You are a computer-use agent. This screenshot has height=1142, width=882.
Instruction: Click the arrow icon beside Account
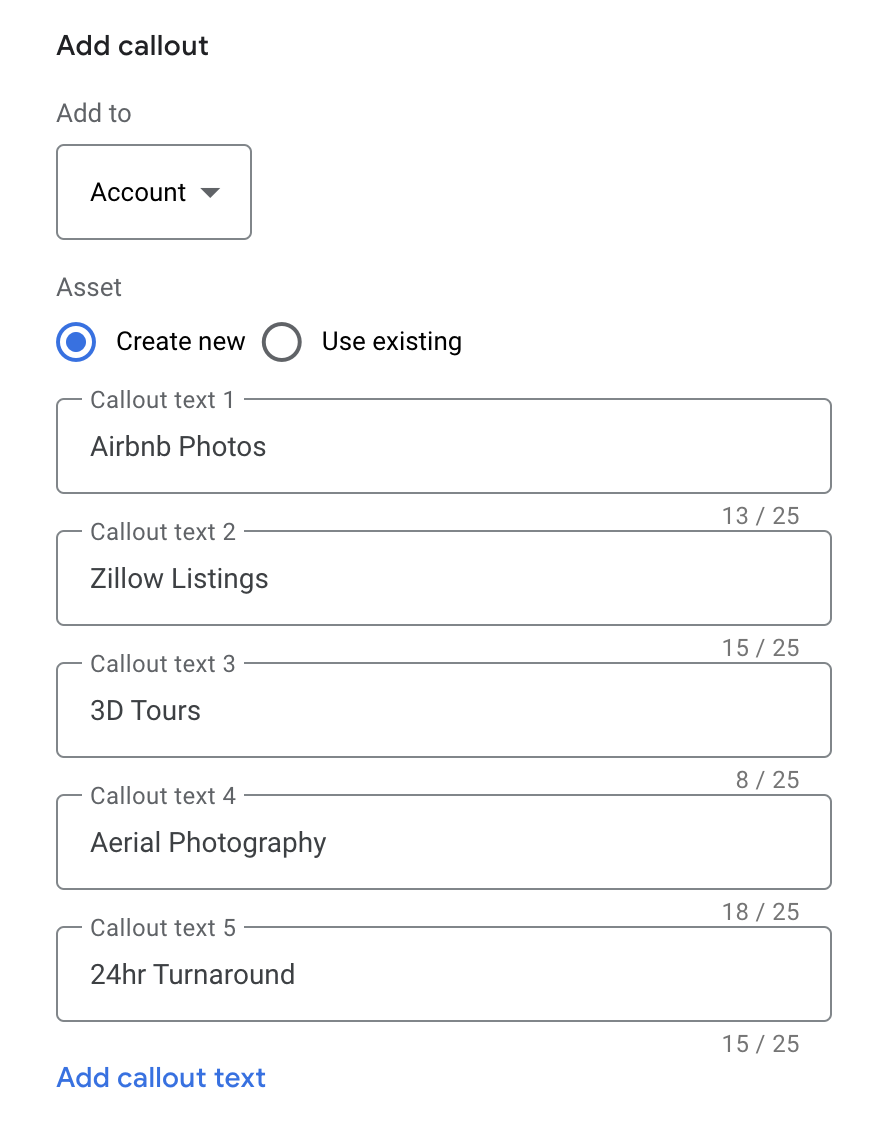coord(210,192)
